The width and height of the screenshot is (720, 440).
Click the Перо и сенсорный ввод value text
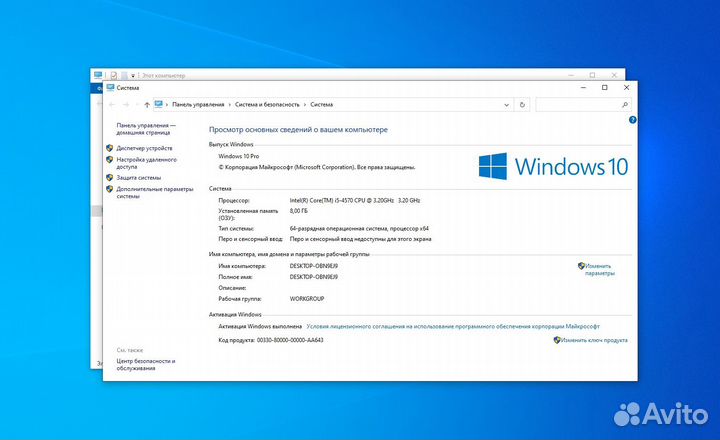pos(360,239)
